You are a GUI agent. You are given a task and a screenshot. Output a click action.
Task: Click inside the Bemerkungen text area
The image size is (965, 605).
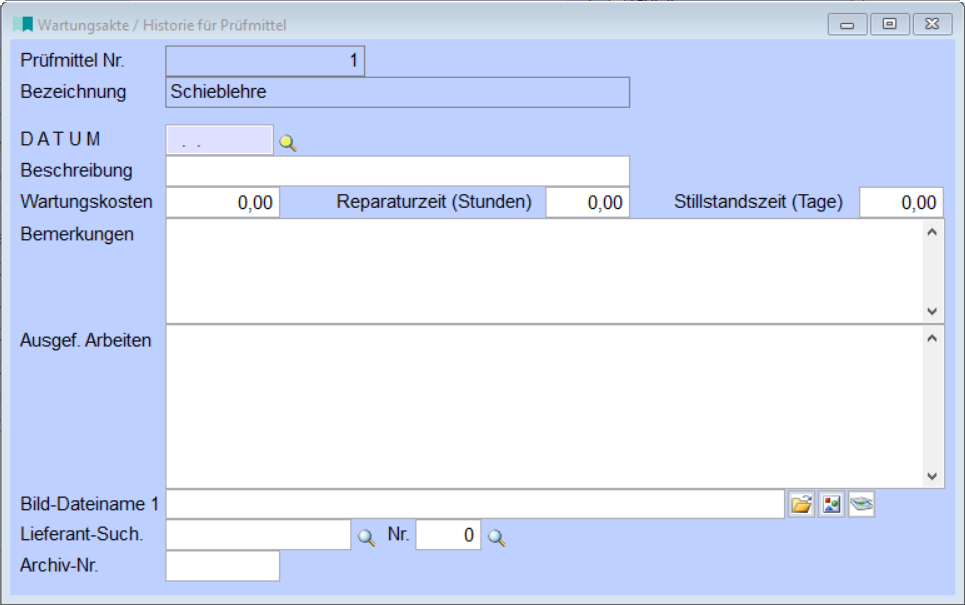point(543,270)
